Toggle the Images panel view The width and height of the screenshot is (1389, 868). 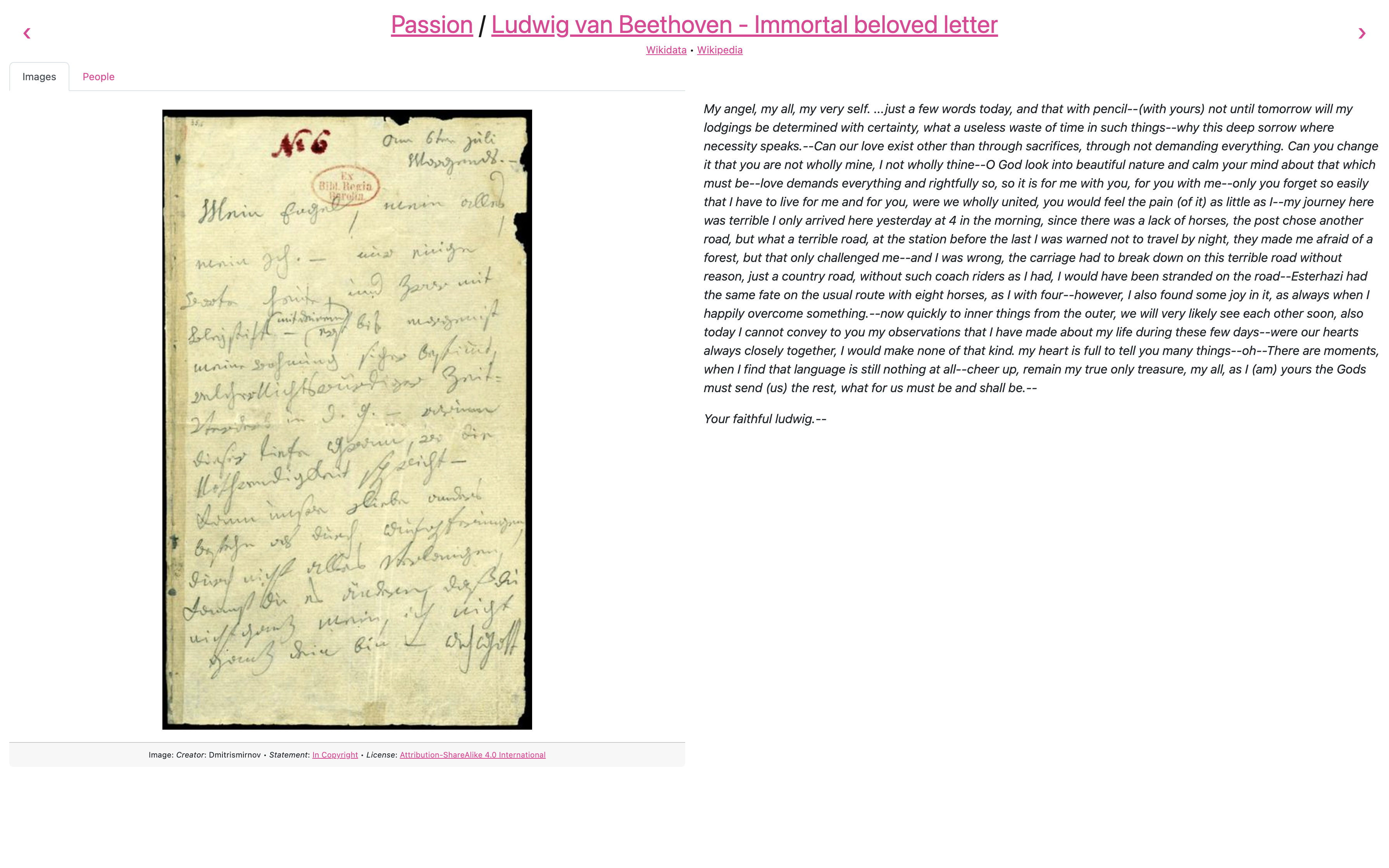pyautogui.click(x=38, y=76)
